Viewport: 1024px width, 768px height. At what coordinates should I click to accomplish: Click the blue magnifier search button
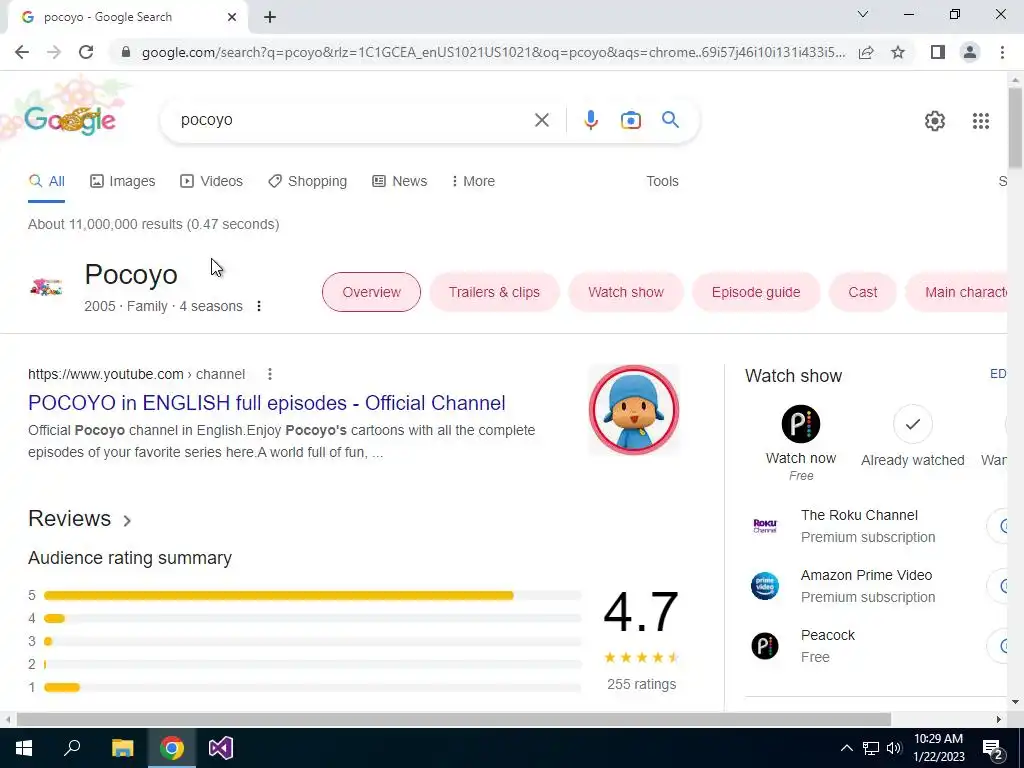point(670,120)
